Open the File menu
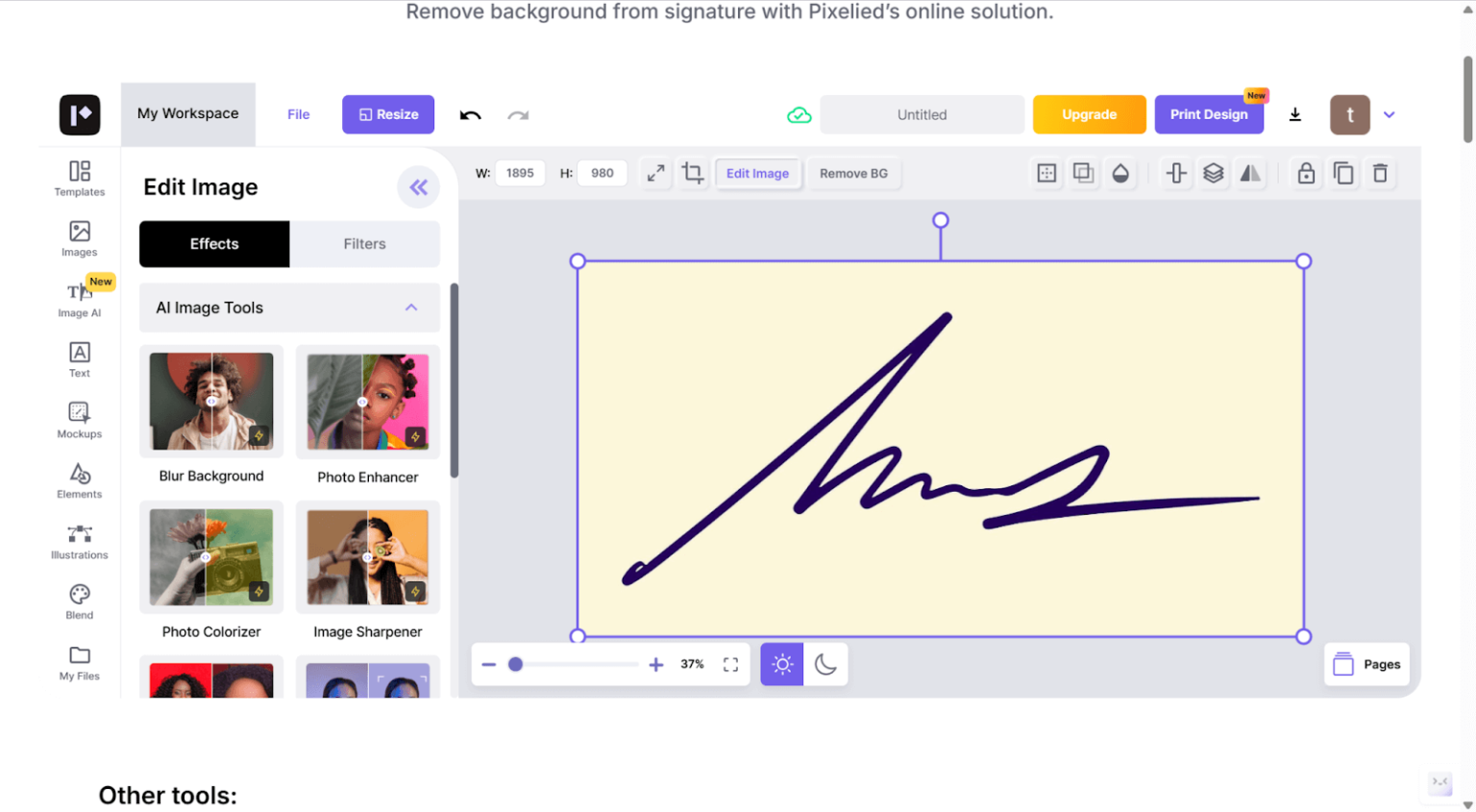 coord(299,114)
